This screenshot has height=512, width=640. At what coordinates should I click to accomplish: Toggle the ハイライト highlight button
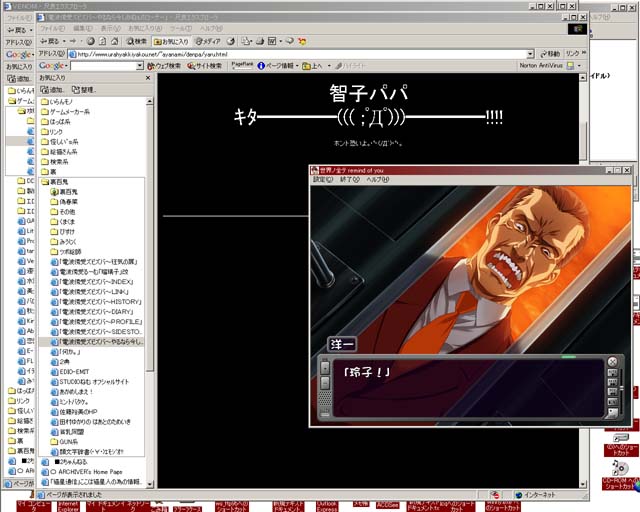coord(350,66)
